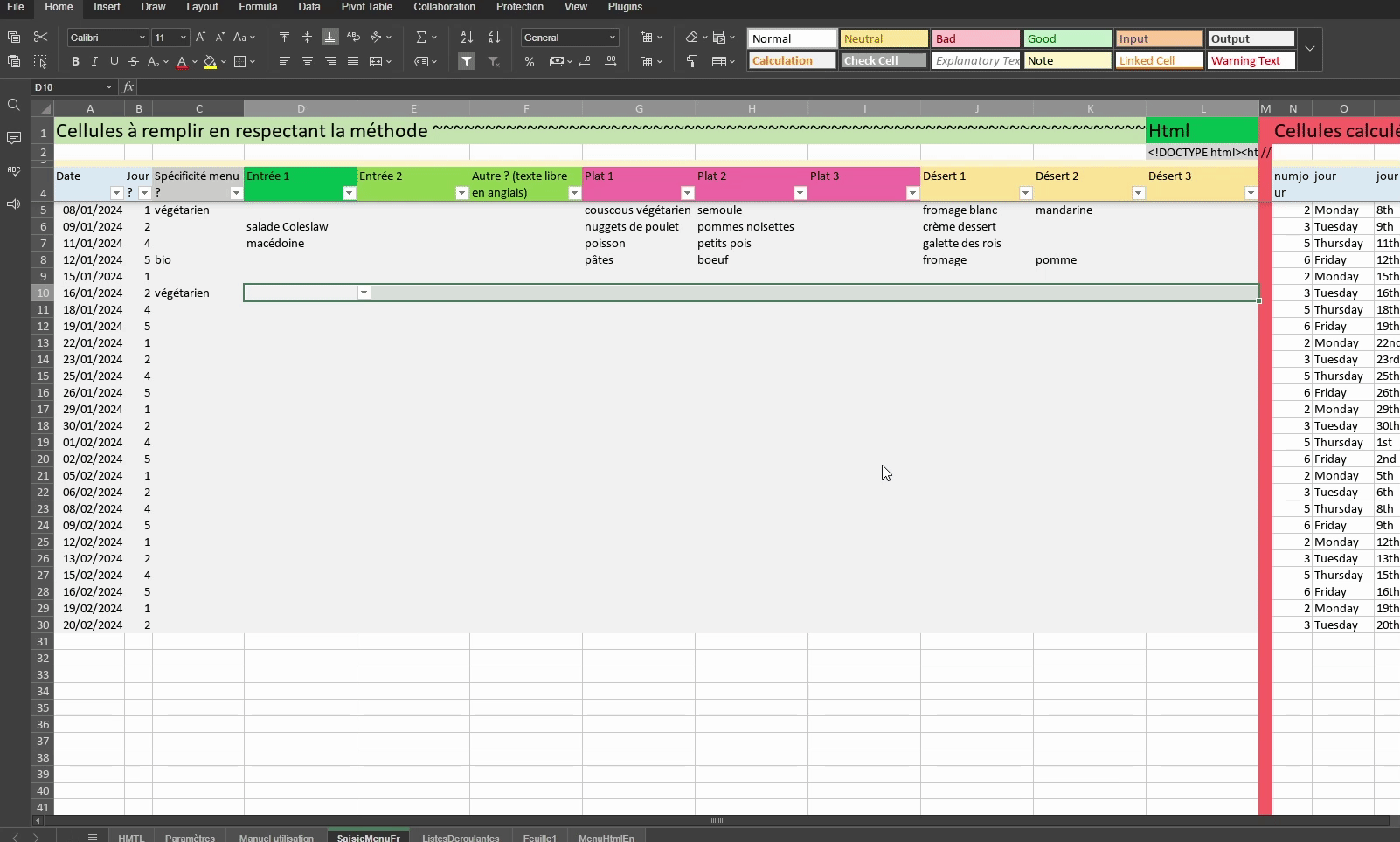Image resolution: width=1400 pixels, height=842 pixels.
Task: Click the yellow fill color swatch
Action: [210, 61]
